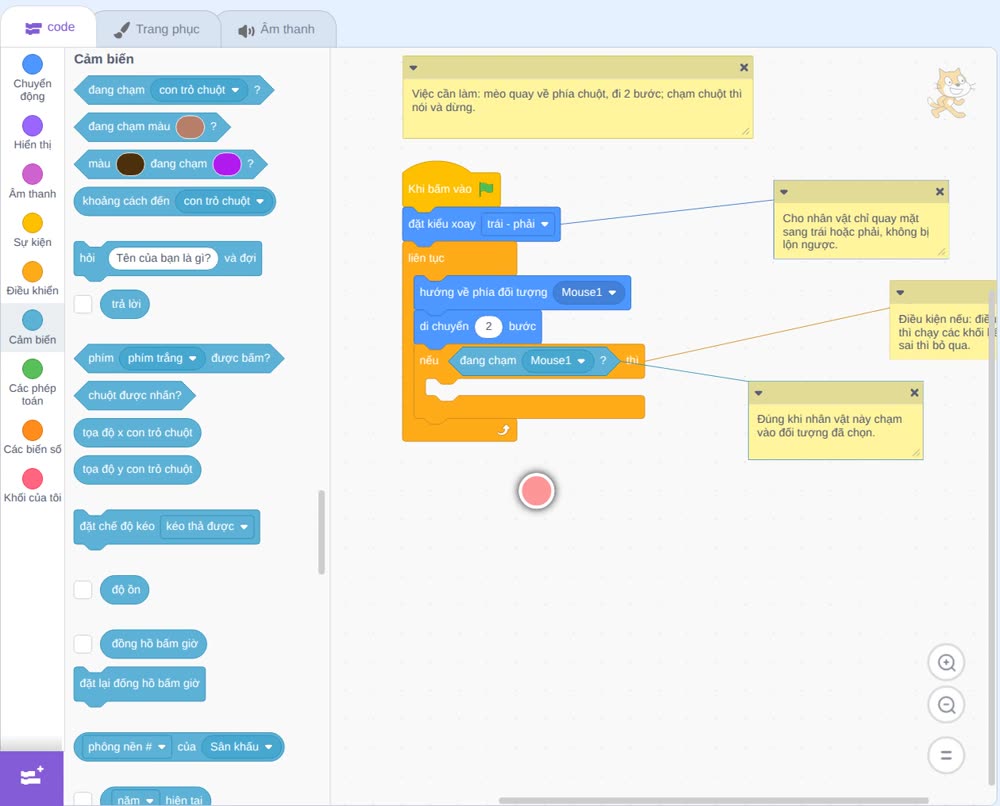Viewport: 1000px width, 806px height.
Task: Open the 'Sân khấu' dropdown
Action: click(241, 747)
